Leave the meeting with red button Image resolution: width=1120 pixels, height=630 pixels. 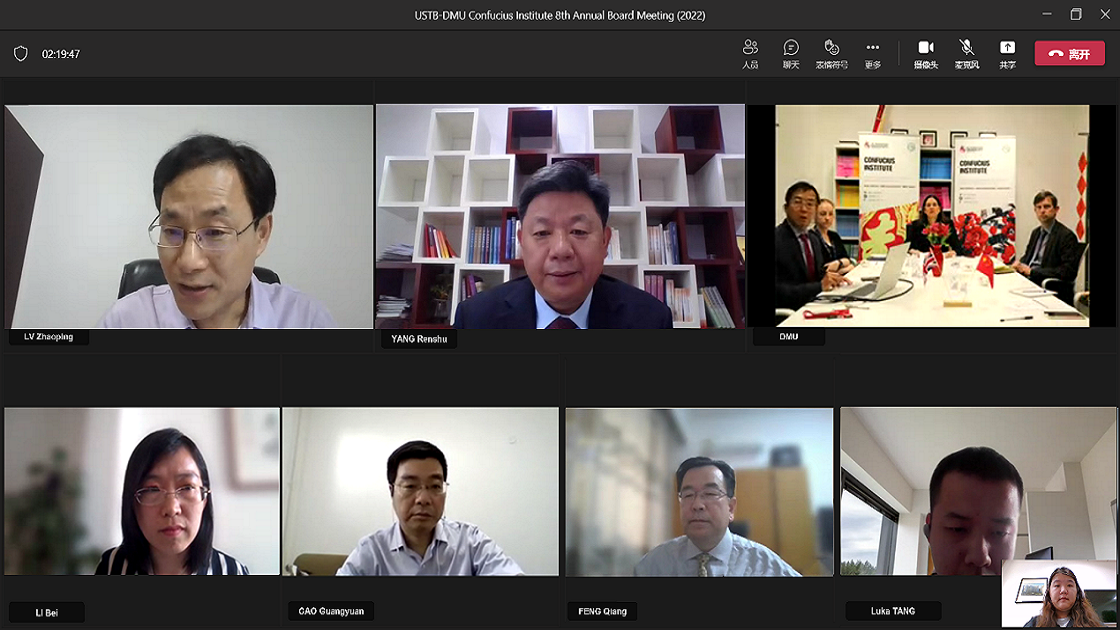pyautogui.click(x=1069, y=54)
